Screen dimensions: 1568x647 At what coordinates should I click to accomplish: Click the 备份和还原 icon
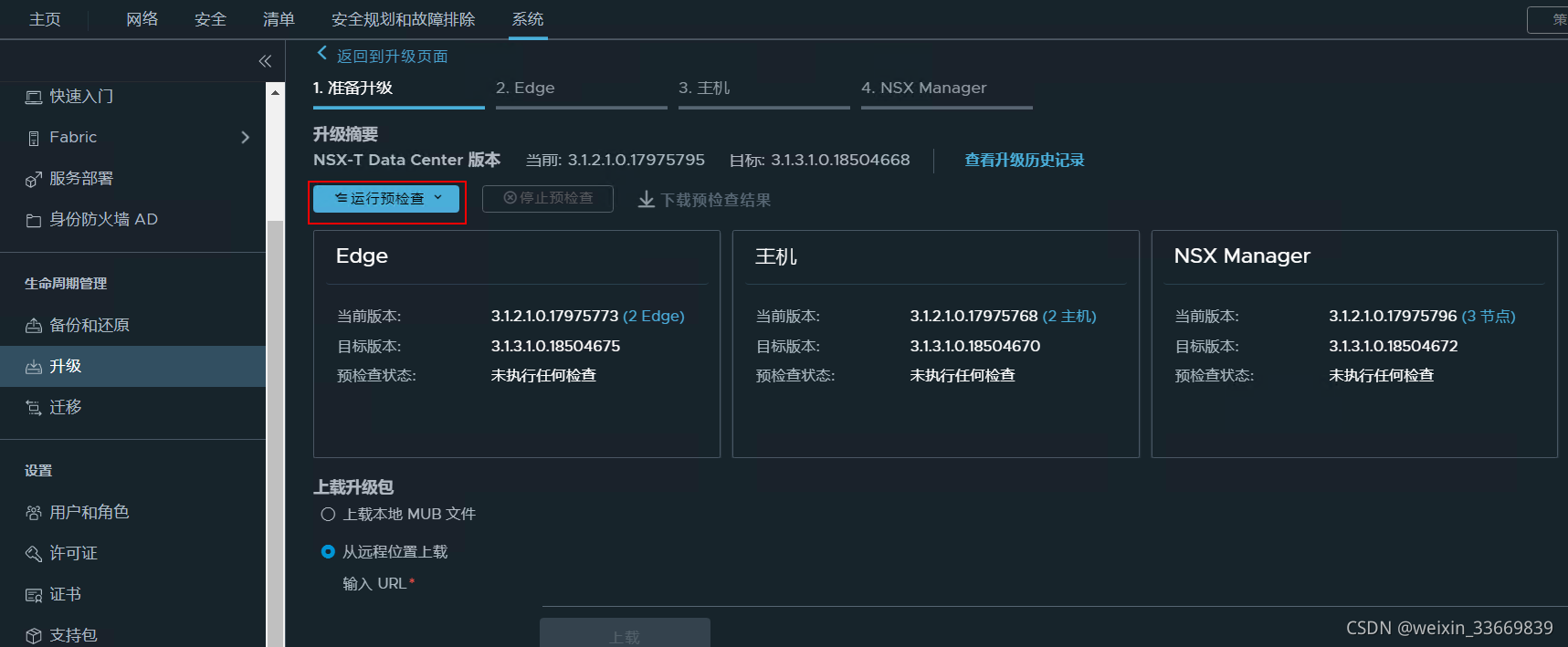click(34, 326)
